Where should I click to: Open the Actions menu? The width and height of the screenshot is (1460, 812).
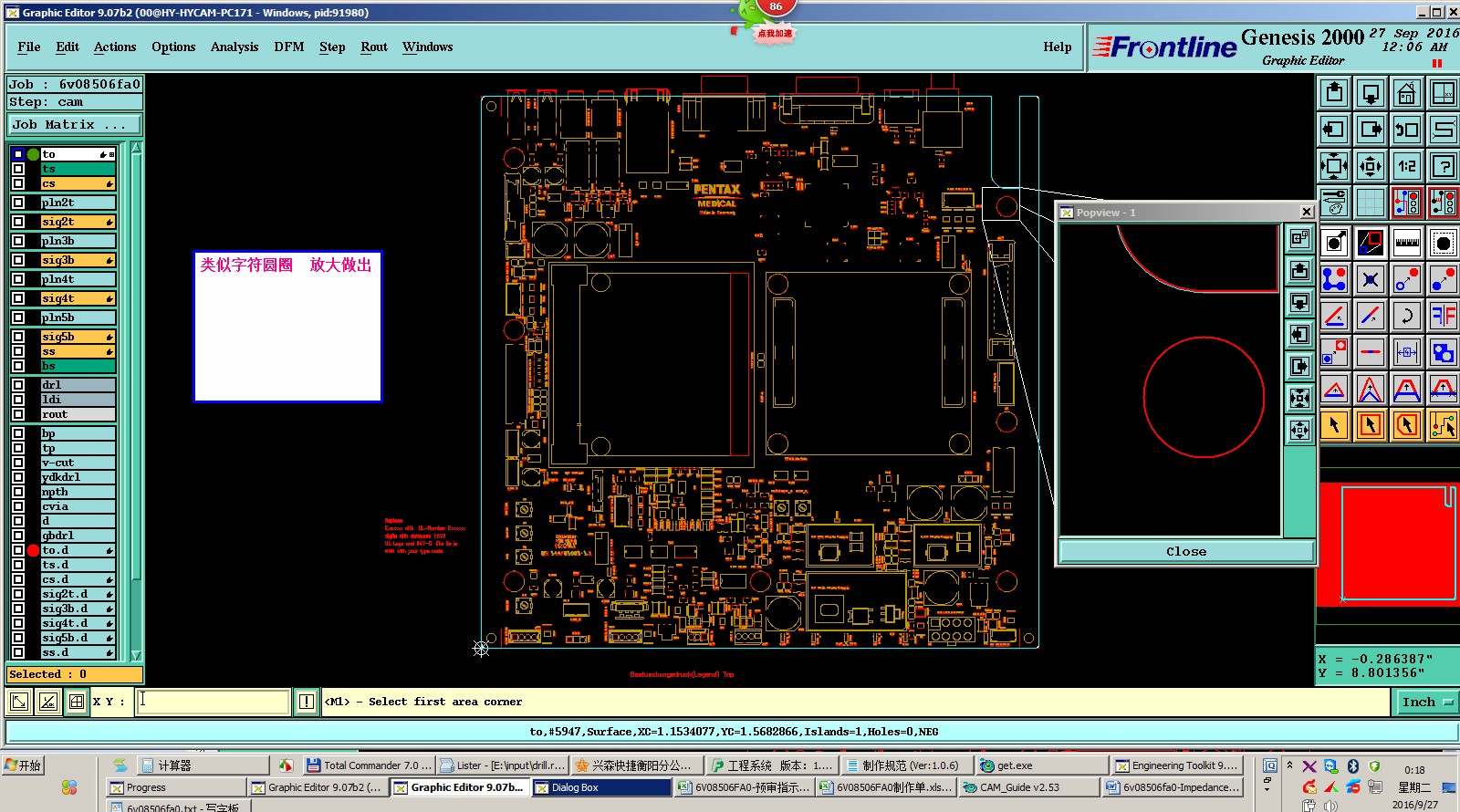(115, 47)
